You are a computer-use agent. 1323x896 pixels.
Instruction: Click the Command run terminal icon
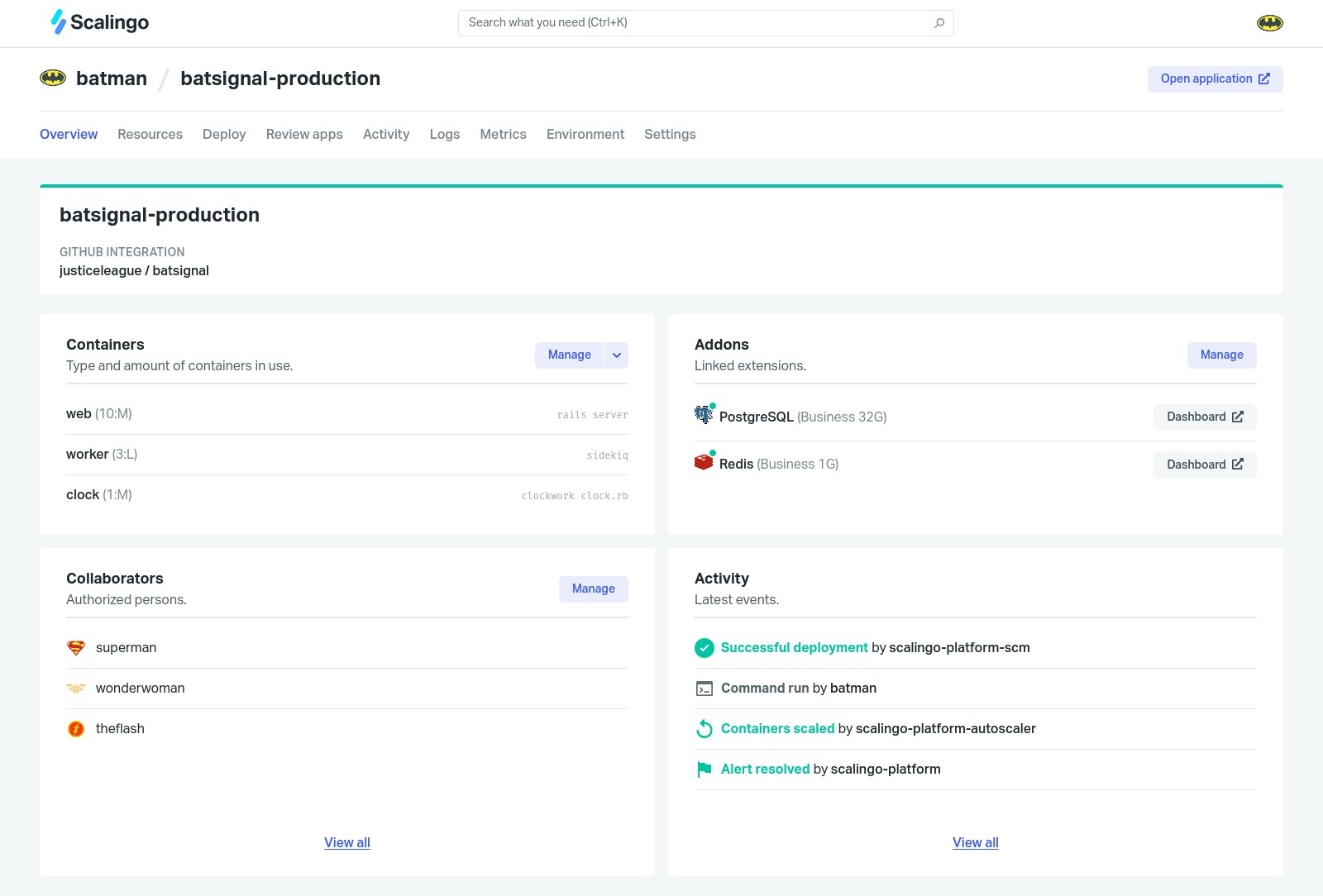coord(704,689)
